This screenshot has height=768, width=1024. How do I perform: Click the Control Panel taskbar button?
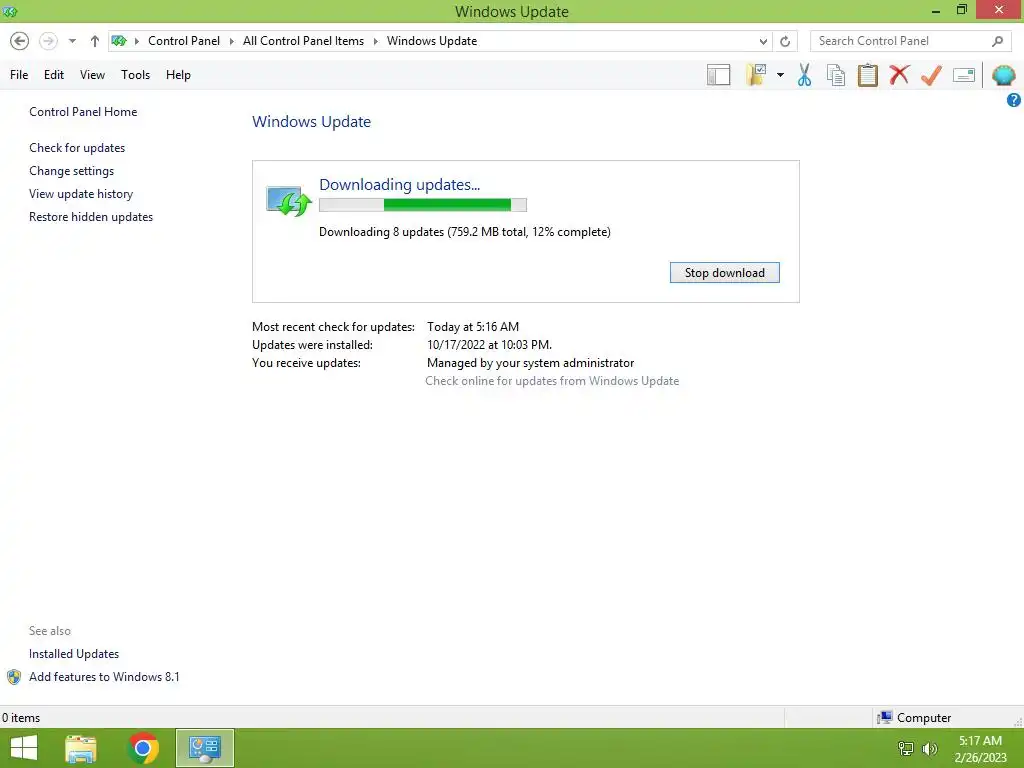click(204, 748)
